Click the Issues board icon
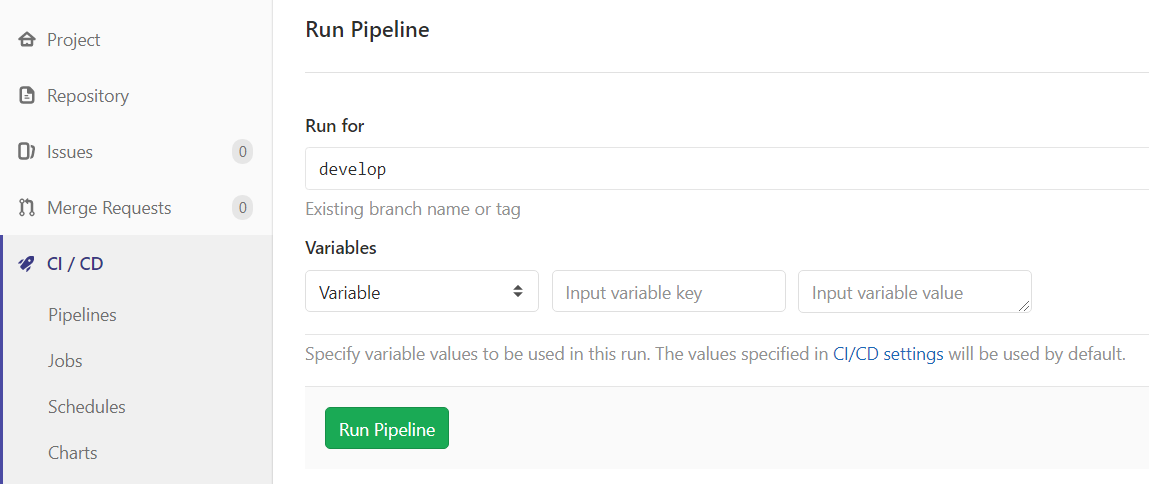Screen dimensions: 1149x484 pyautogui.click(x=27, y=152)
